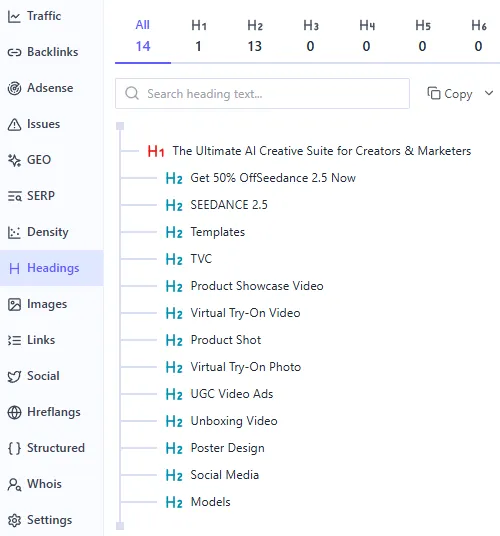Screen dimensions: 500x536
Task: Open the Adsense sidebar item
Action: coord(51,88)
